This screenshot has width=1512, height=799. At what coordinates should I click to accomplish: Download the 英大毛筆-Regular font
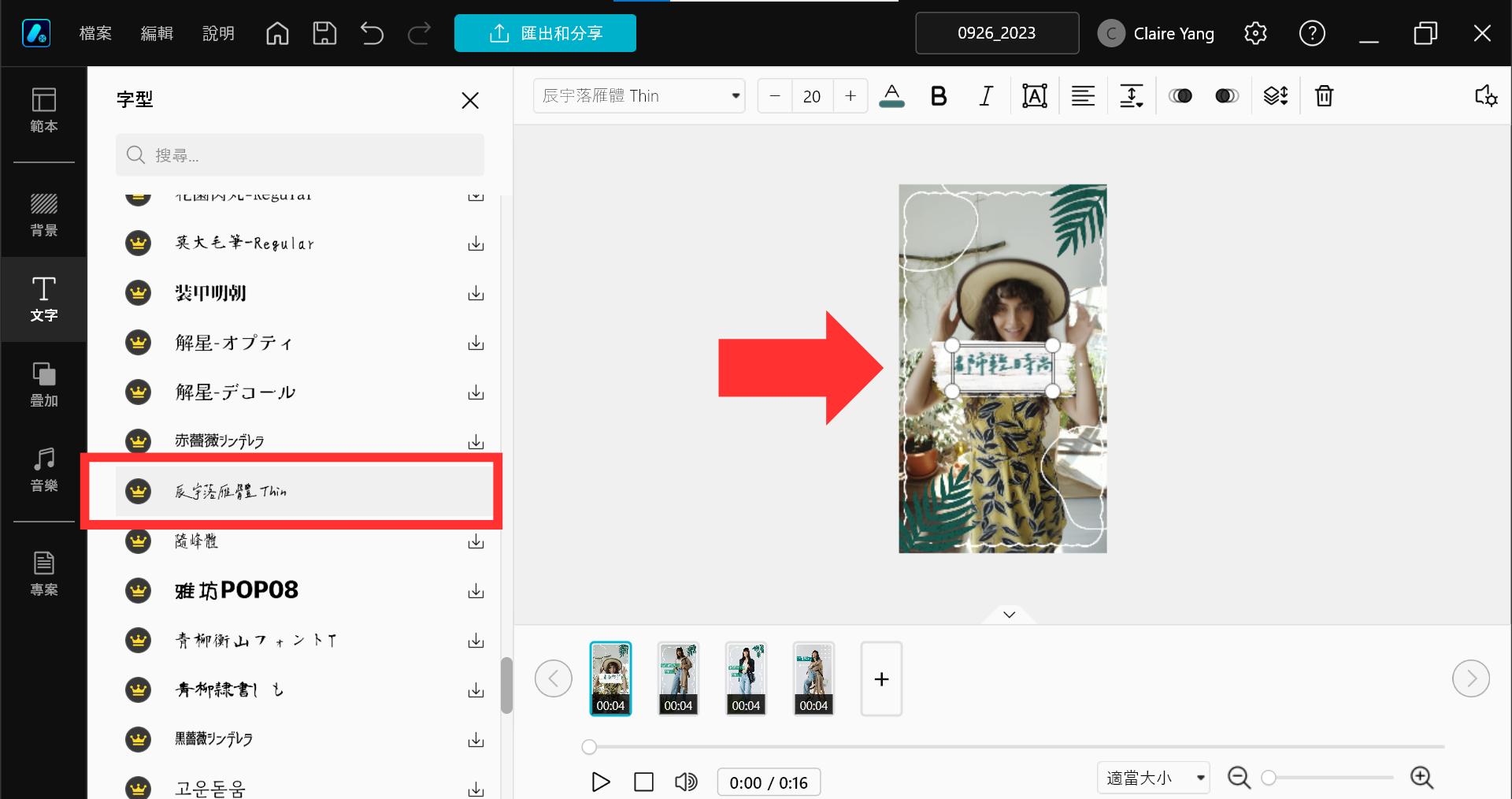pyautogui.click(x=476, y=243)
